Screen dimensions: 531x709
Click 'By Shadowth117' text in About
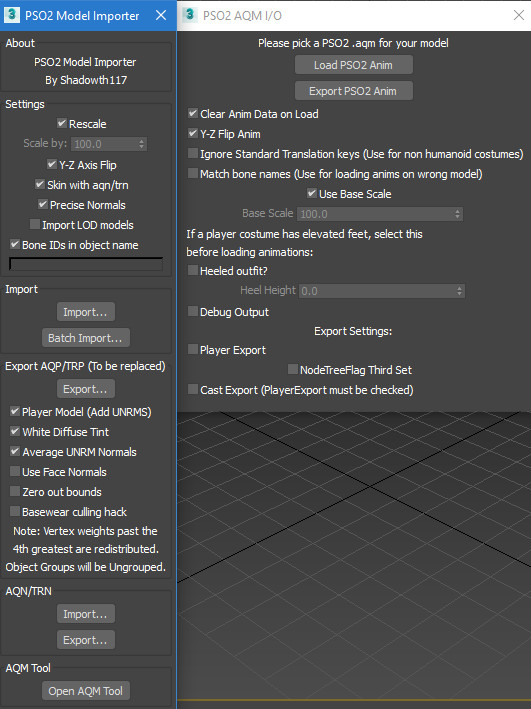[86, 80]
